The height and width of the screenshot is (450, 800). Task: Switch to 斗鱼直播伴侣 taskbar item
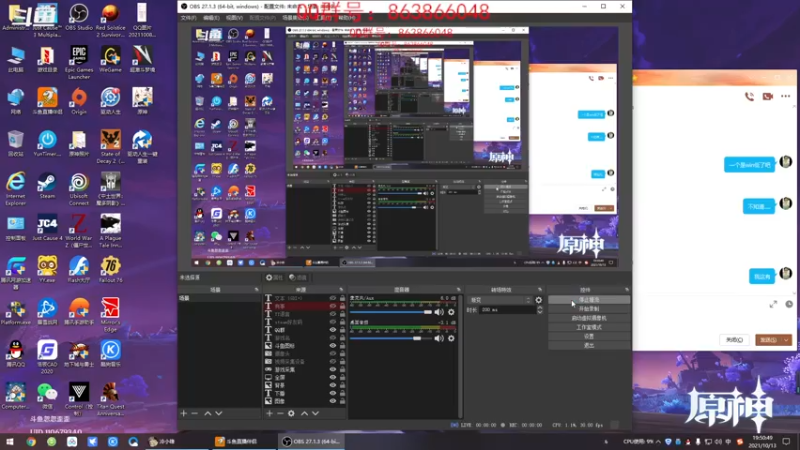point(244,442)
